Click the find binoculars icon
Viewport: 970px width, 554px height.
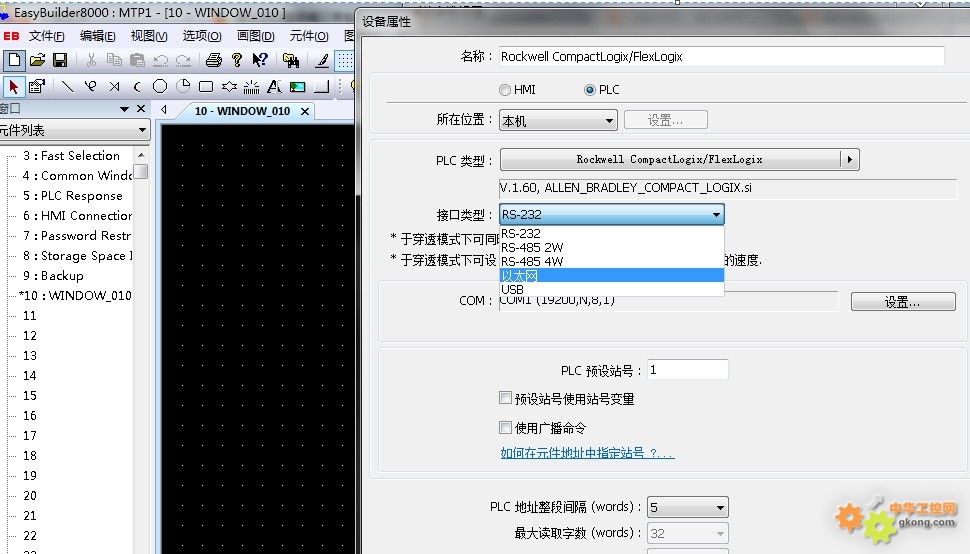tap(291, 60)
